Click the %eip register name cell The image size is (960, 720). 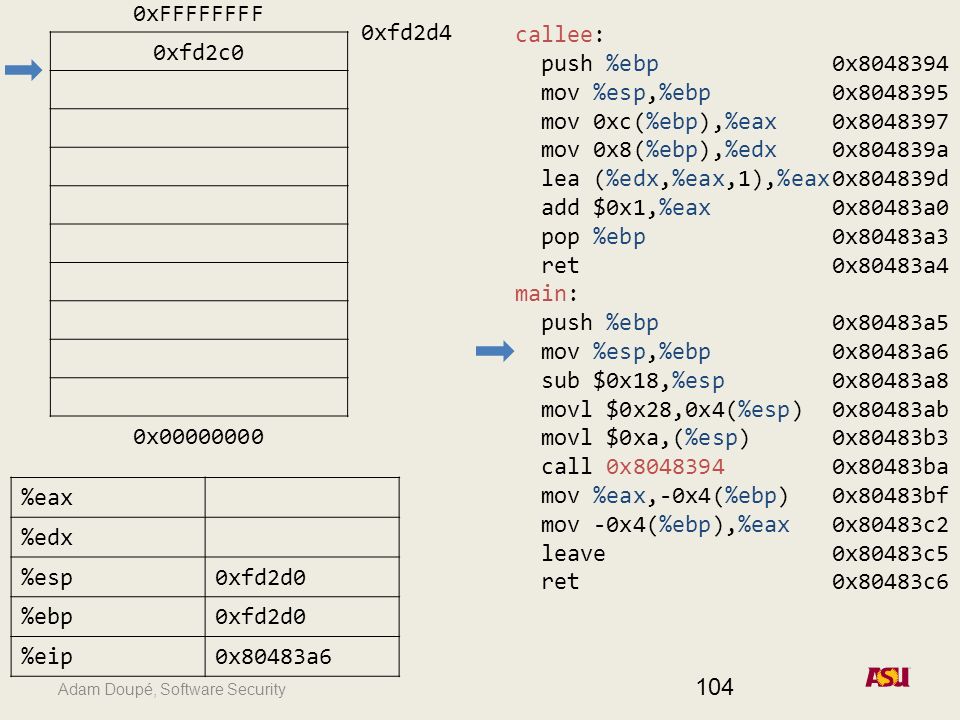[x=108, y=656]
